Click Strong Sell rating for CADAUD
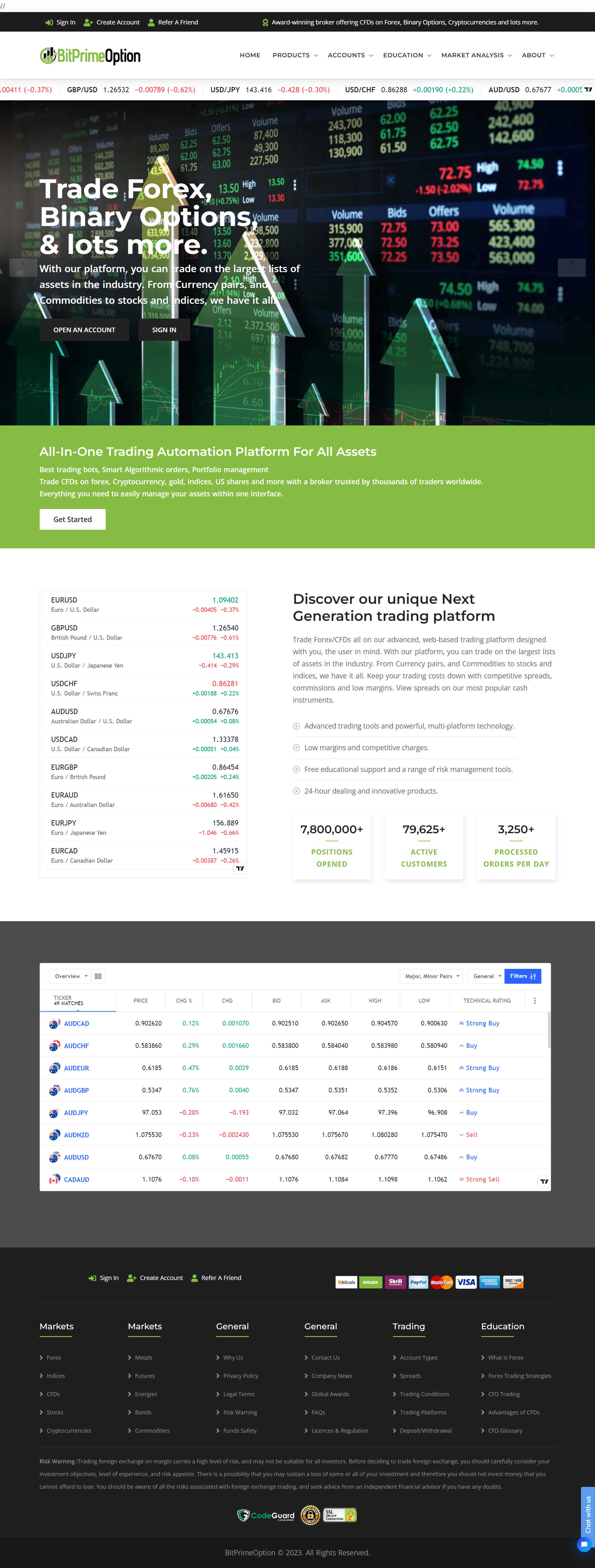The width and height of the screenshot is (595, 1568). [x=479, y=1179]
